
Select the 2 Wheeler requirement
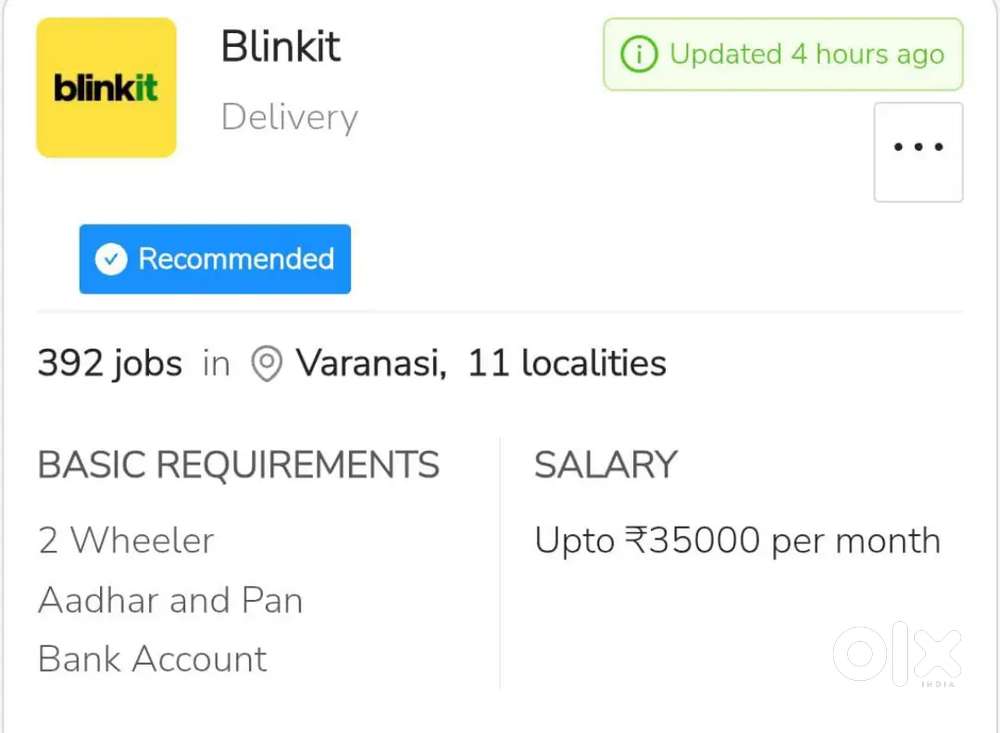126,541
